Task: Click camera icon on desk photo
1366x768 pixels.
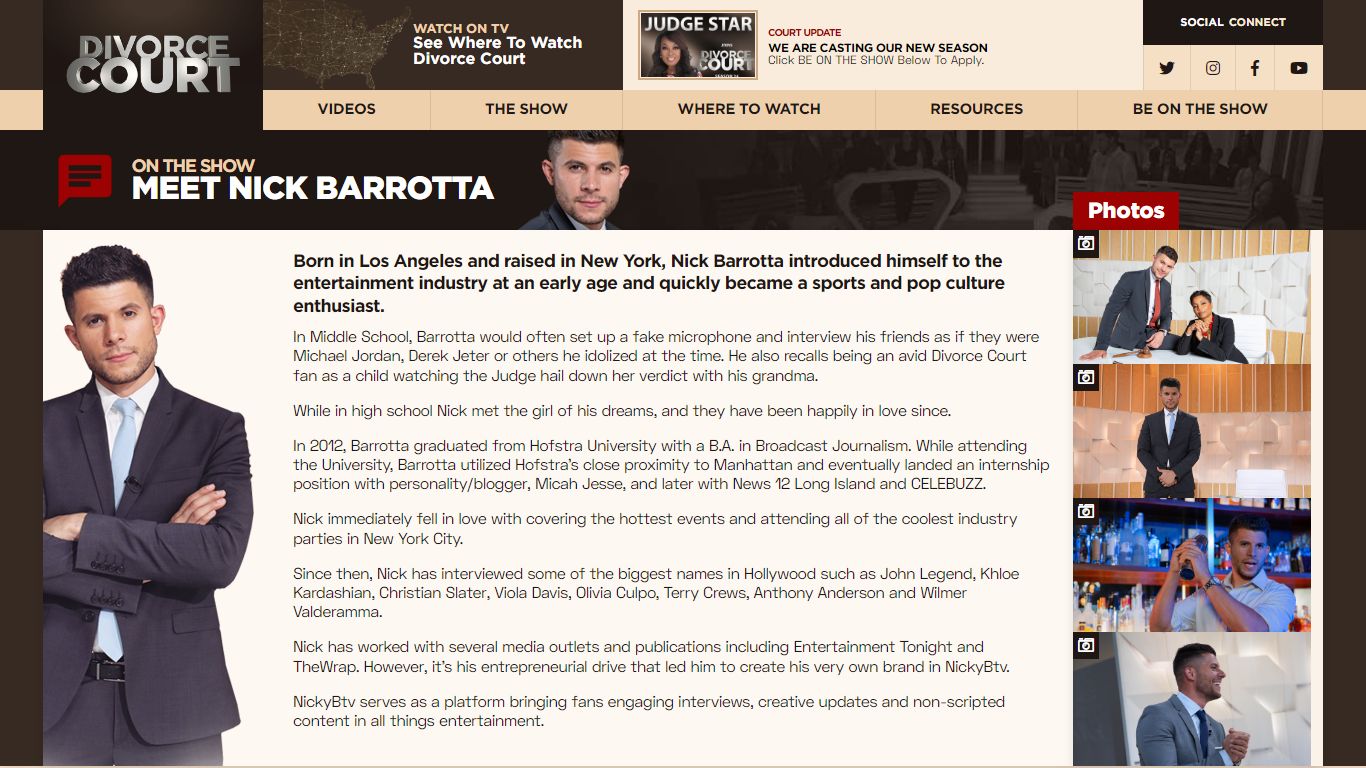Action: (x=1086, y=243)
